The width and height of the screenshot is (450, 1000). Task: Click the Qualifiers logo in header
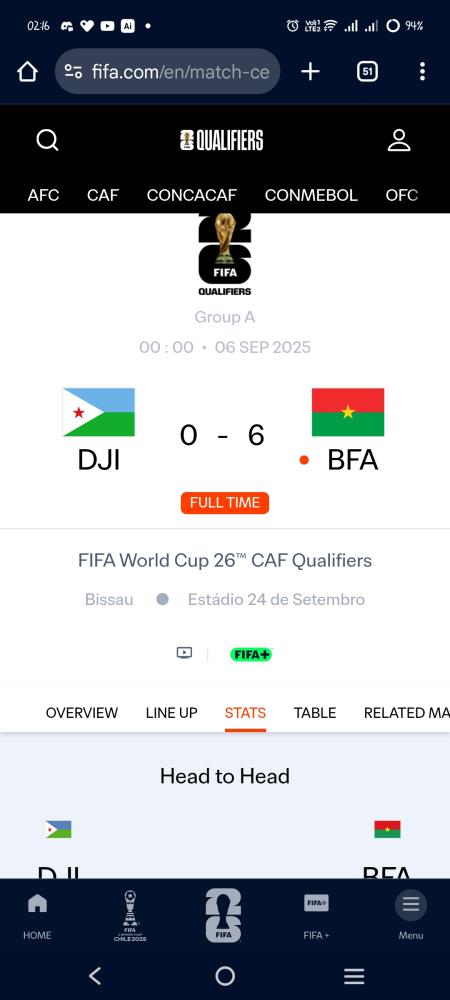(222, 140)
